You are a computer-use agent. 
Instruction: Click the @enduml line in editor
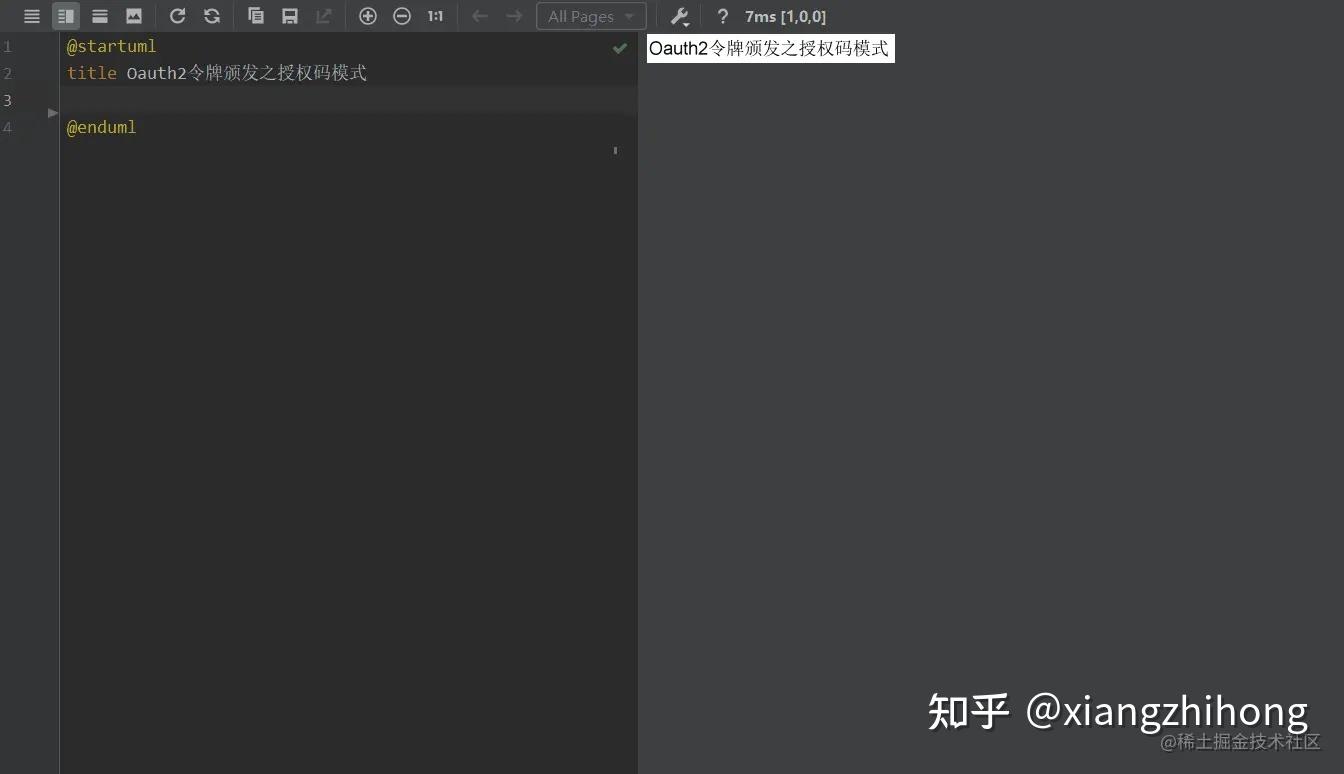coord(101,127)
